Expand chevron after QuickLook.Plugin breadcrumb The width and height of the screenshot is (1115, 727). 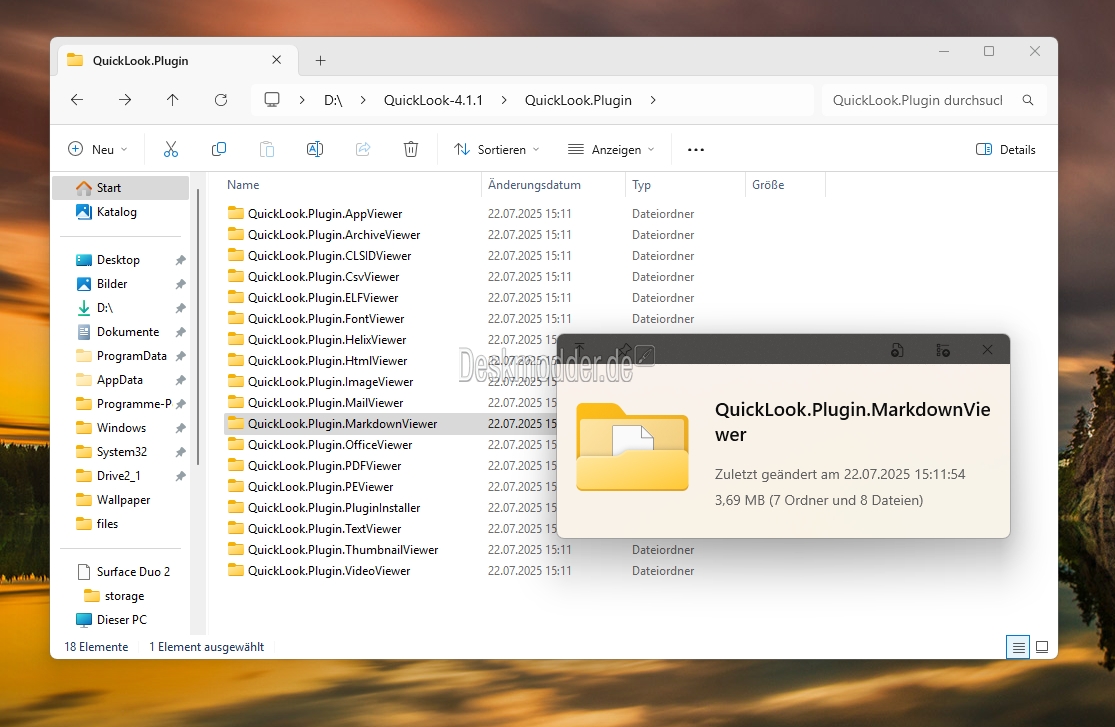[653, 100]
